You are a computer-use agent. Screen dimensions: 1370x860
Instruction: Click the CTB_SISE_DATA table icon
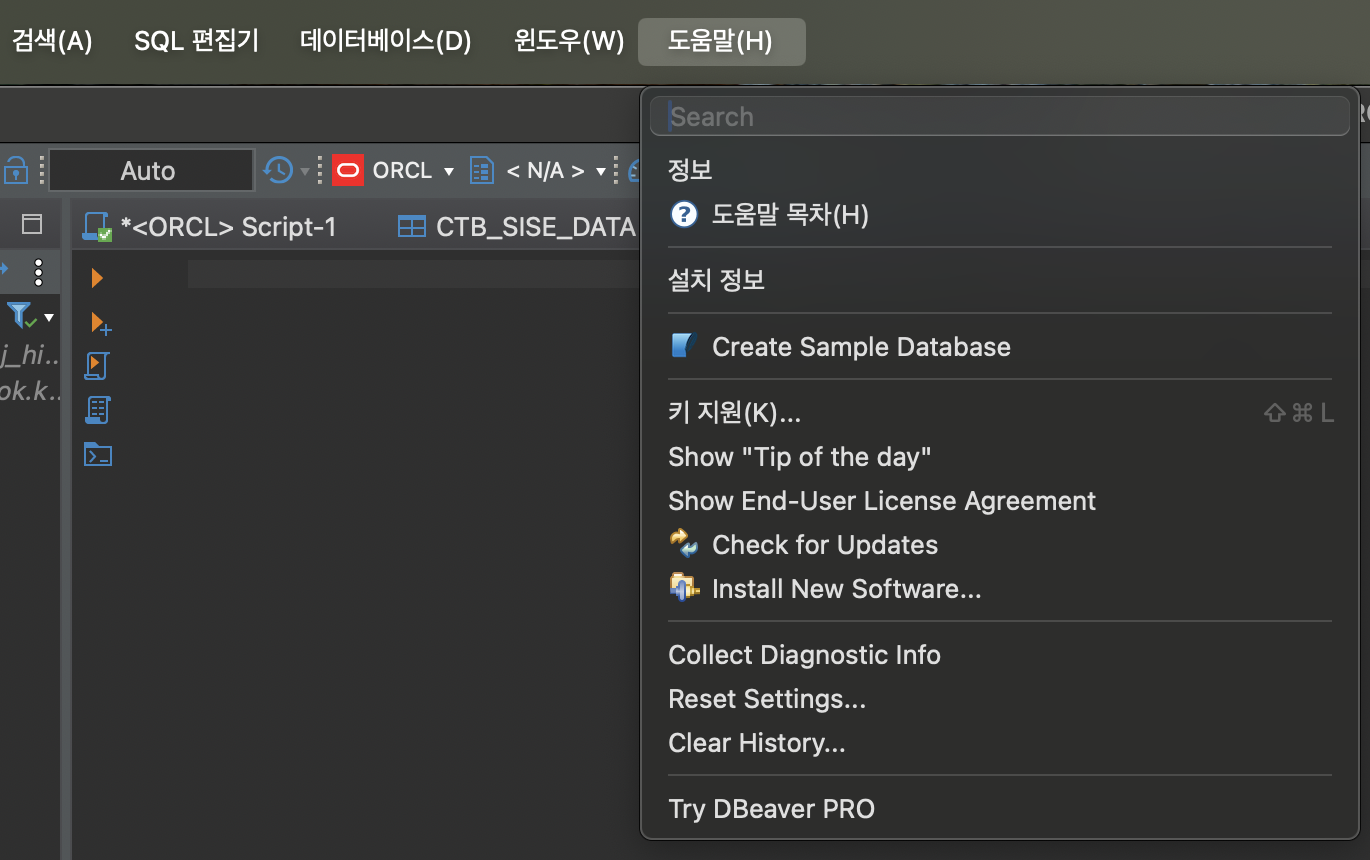[x=411, y=227]
